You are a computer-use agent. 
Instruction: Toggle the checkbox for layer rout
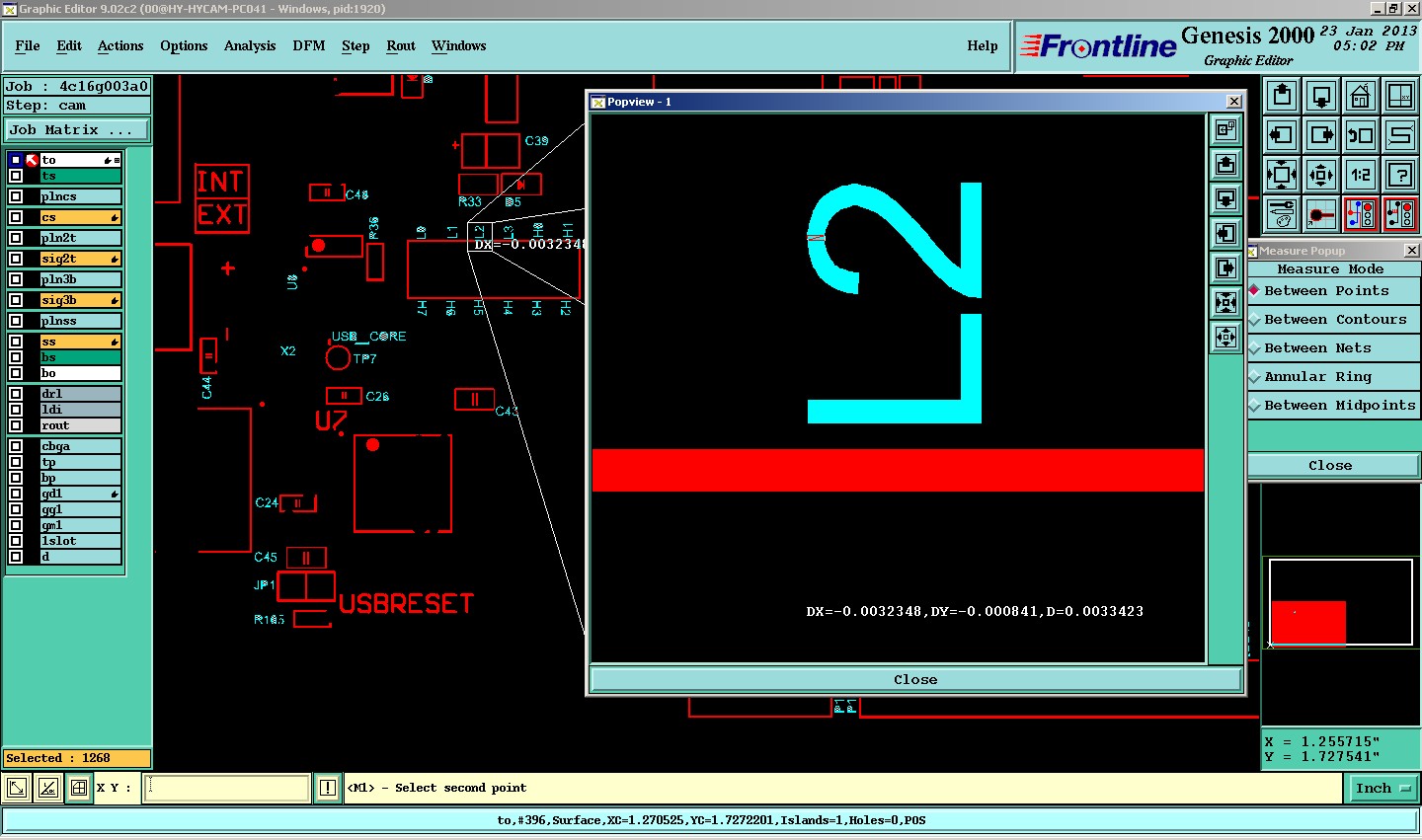16,425
